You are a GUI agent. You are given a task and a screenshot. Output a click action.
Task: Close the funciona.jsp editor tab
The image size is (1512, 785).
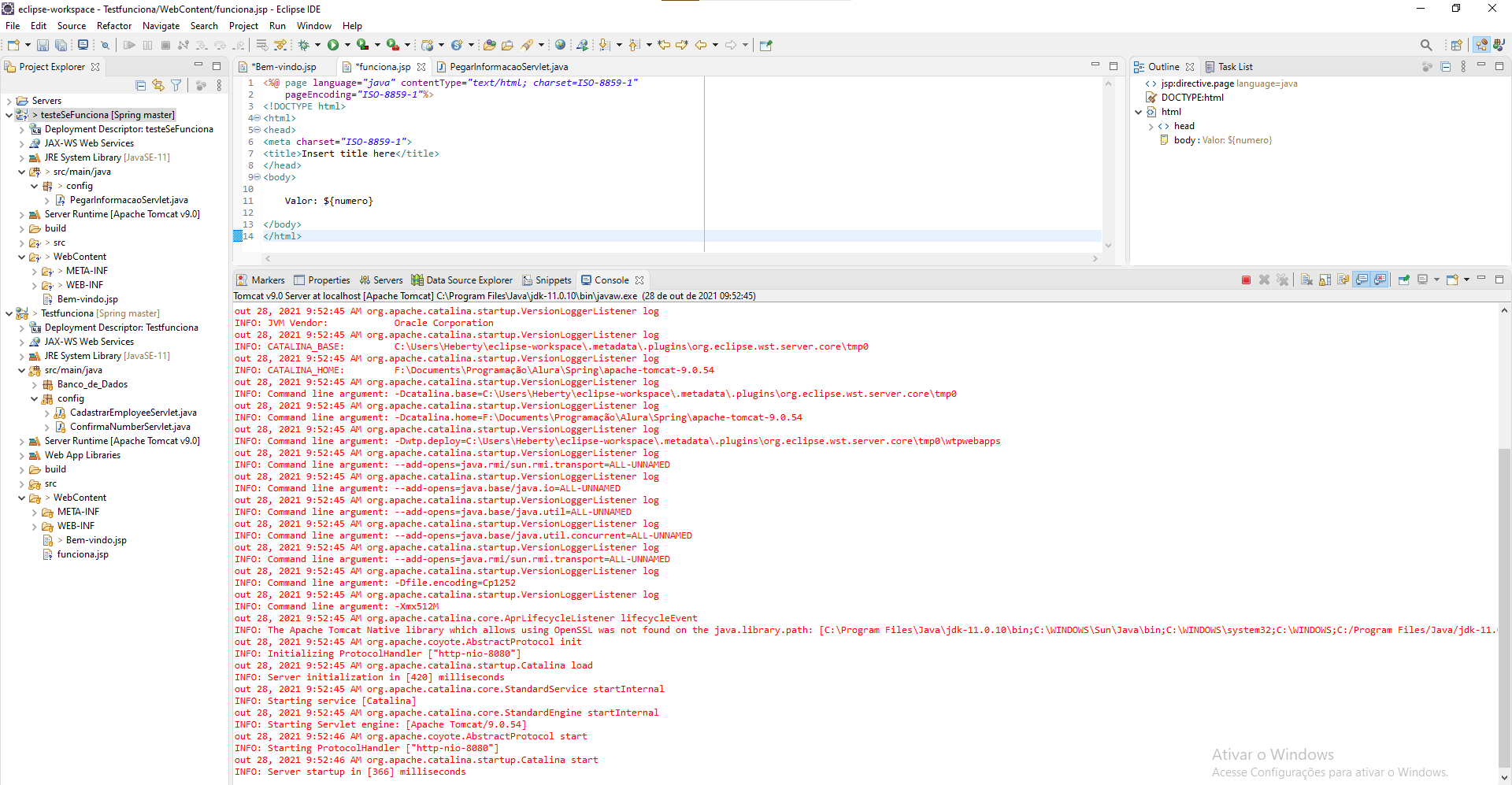click(x=421, y=67)
